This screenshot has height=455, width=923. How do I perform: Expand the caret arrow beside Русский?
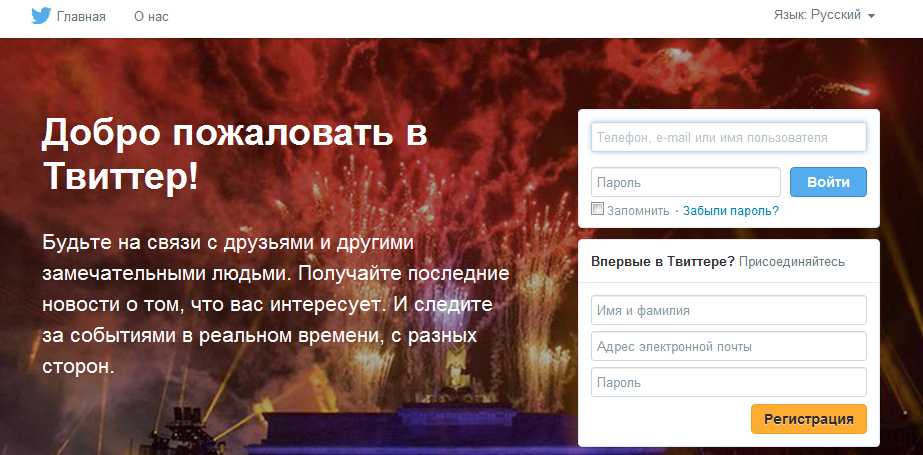(x=871, y=16)
